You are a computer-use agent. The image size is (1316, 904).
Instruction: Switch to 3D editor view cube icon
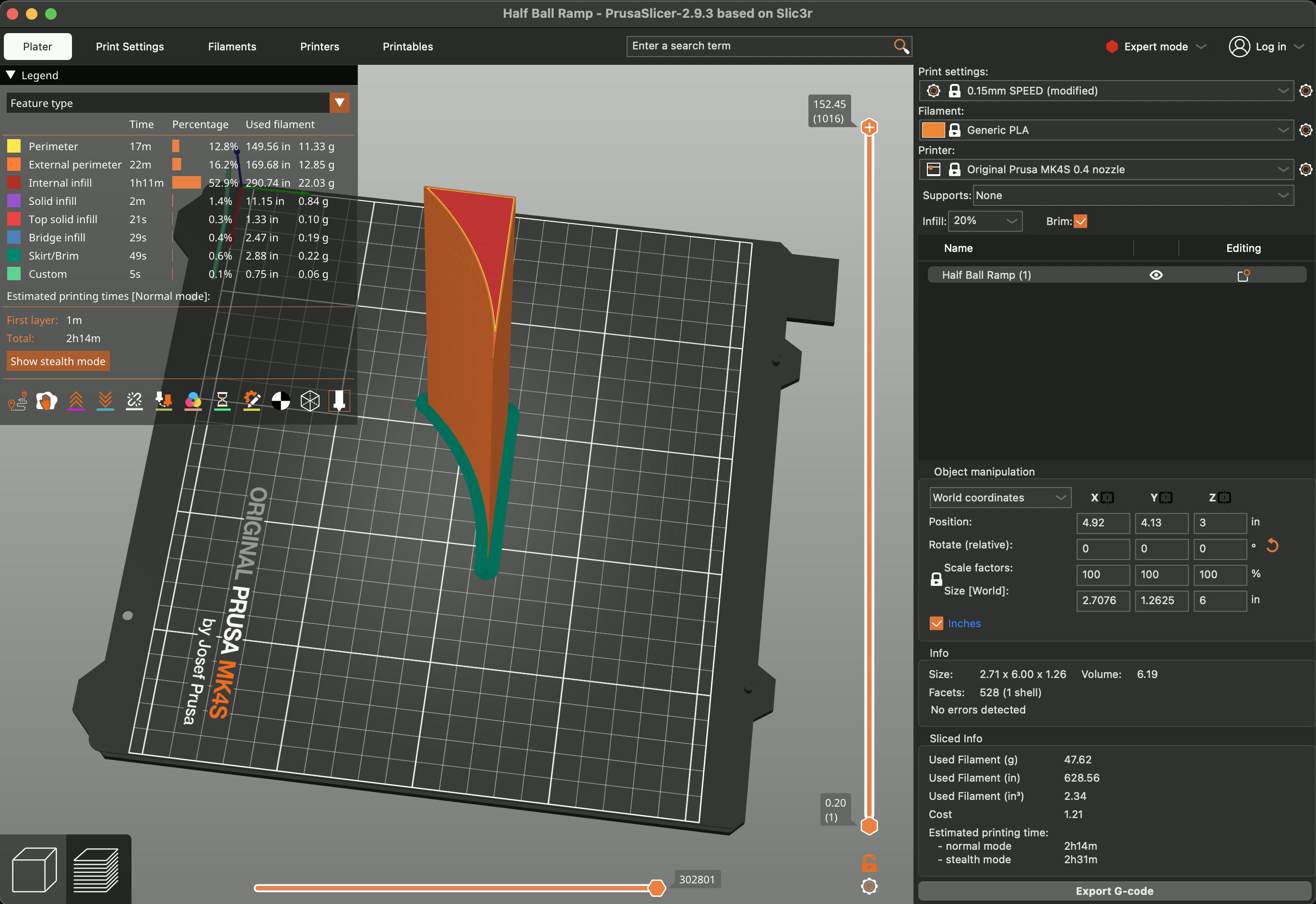34,869
